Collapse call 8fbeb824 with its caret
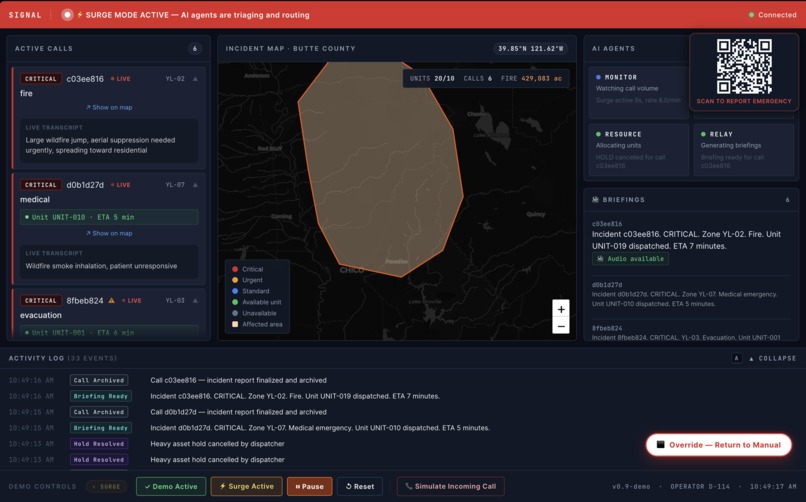The width and height of the screenshot is (806, 502). pyautogui.click(x=195, y=300)
